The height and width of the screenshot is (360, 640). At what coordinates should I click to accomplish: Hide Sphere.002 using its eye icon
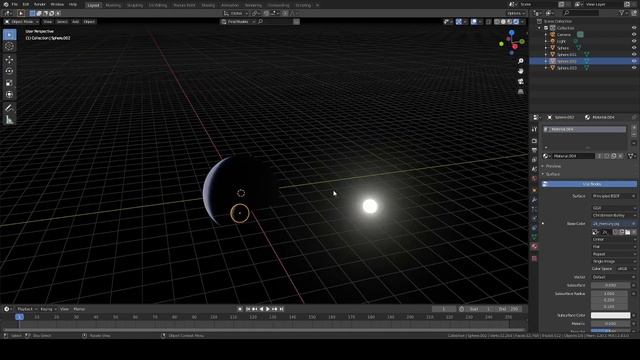click(634, 61)
